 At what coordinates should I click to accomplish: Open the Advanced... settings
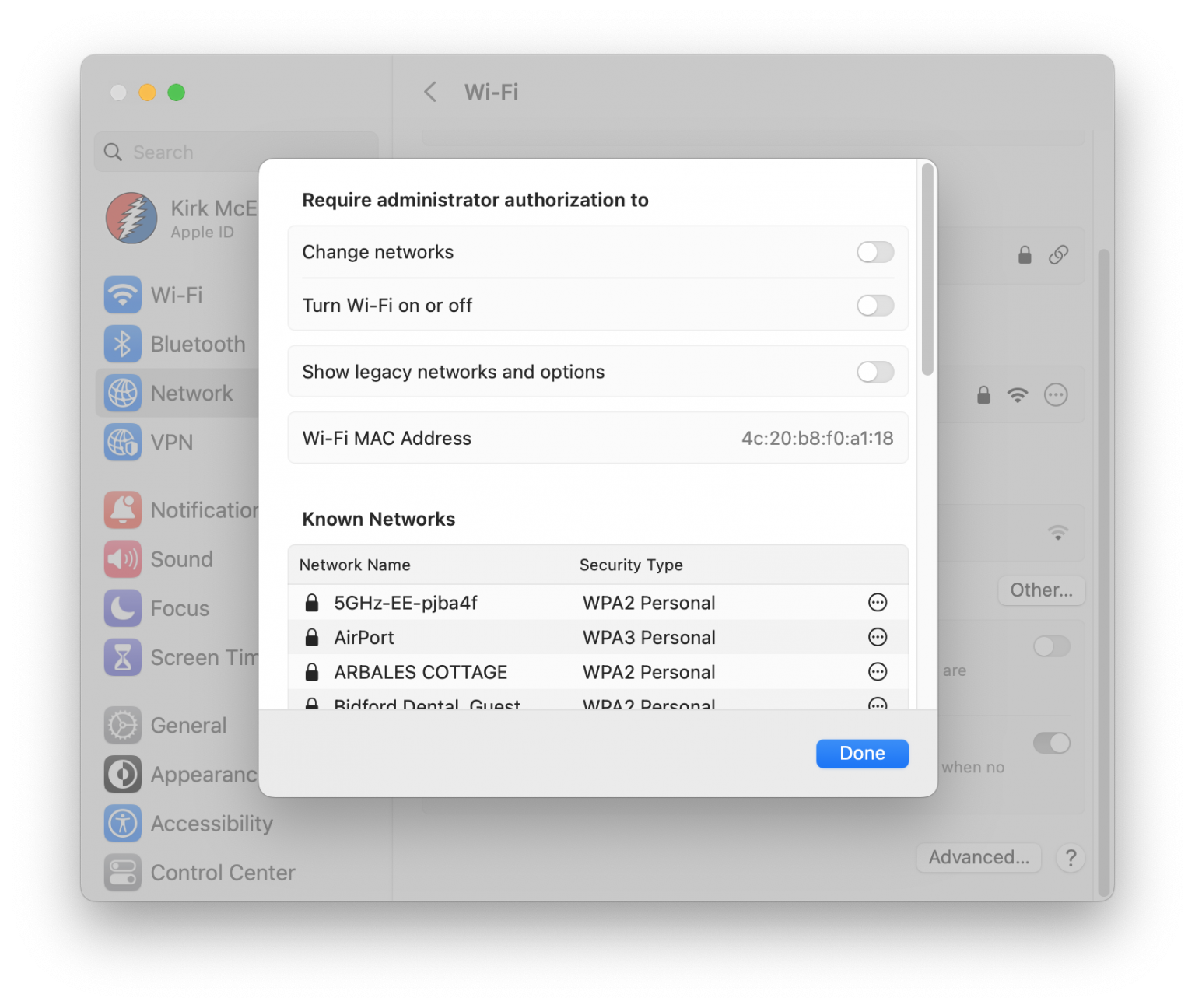(x=978, y=857)
